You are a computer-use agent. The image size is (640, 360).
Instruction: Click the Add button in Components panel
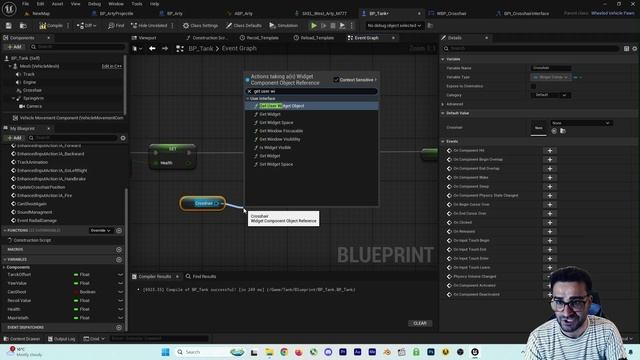(15, 47)
